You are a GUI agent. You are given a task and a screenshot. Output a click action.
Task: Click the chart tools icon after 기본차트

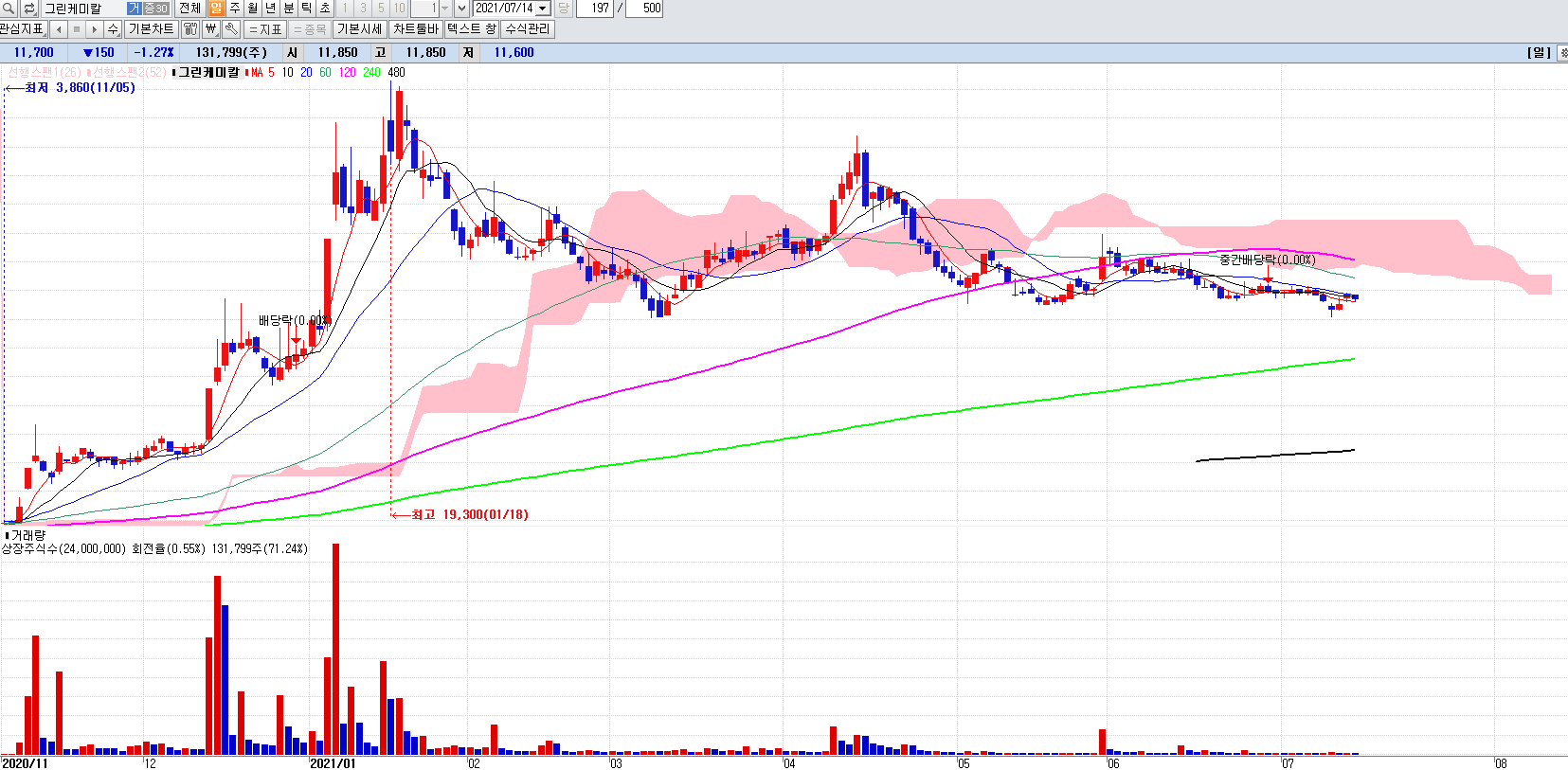pyautogui.click(x=190, y=29)
